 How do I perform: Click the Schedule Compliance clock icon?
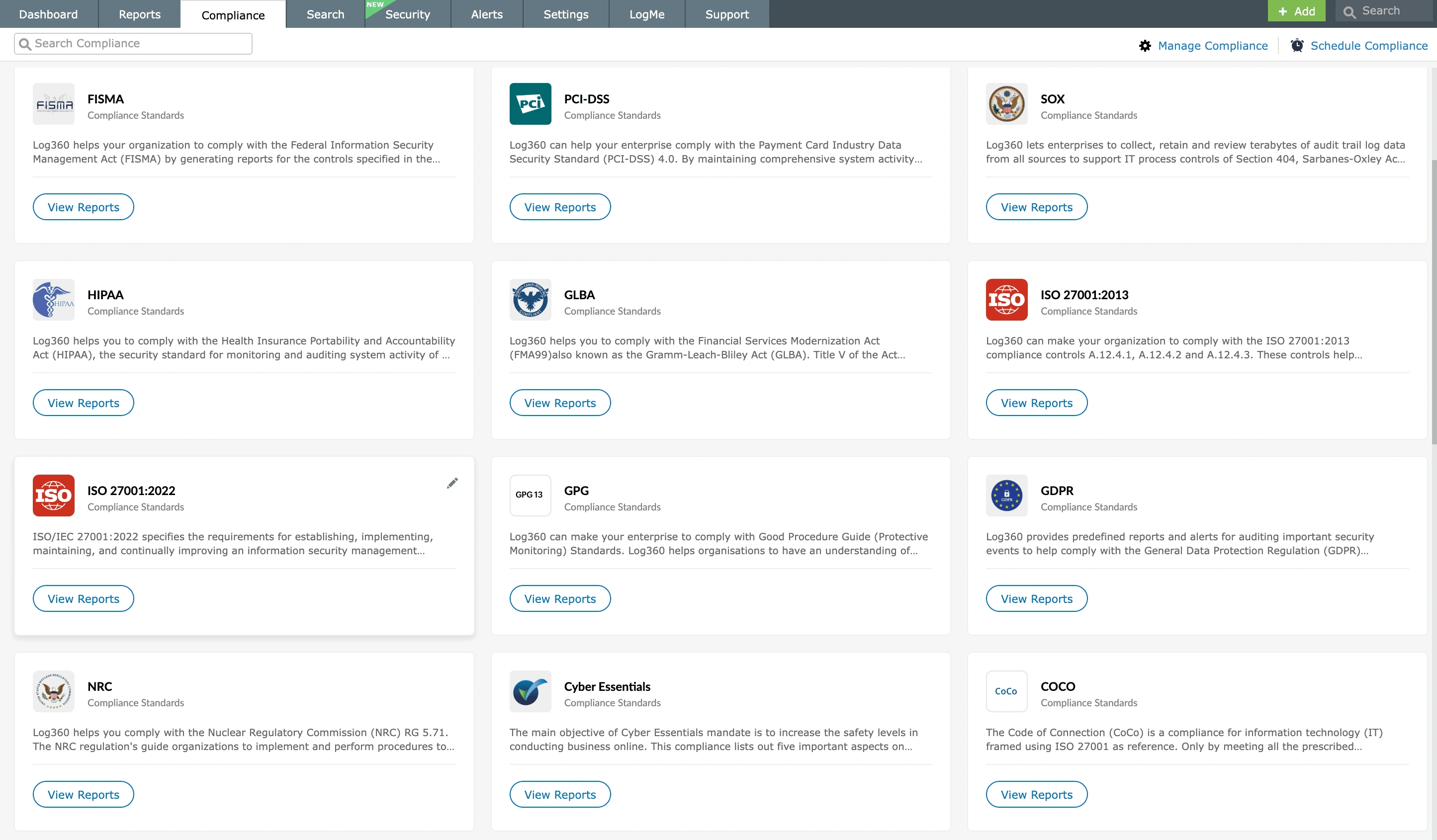click(1297, 46)
